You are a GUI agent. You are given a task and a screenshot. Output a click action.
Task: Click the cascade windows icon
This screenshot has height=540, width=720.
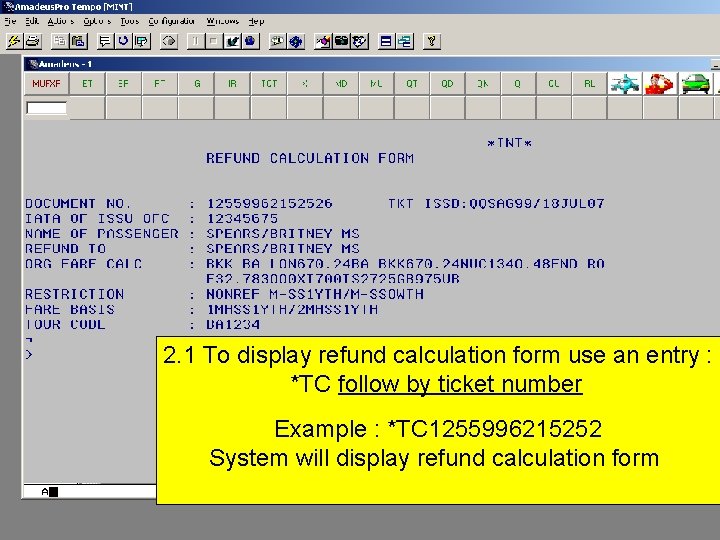pyautogui.click(x=405, y=41)
